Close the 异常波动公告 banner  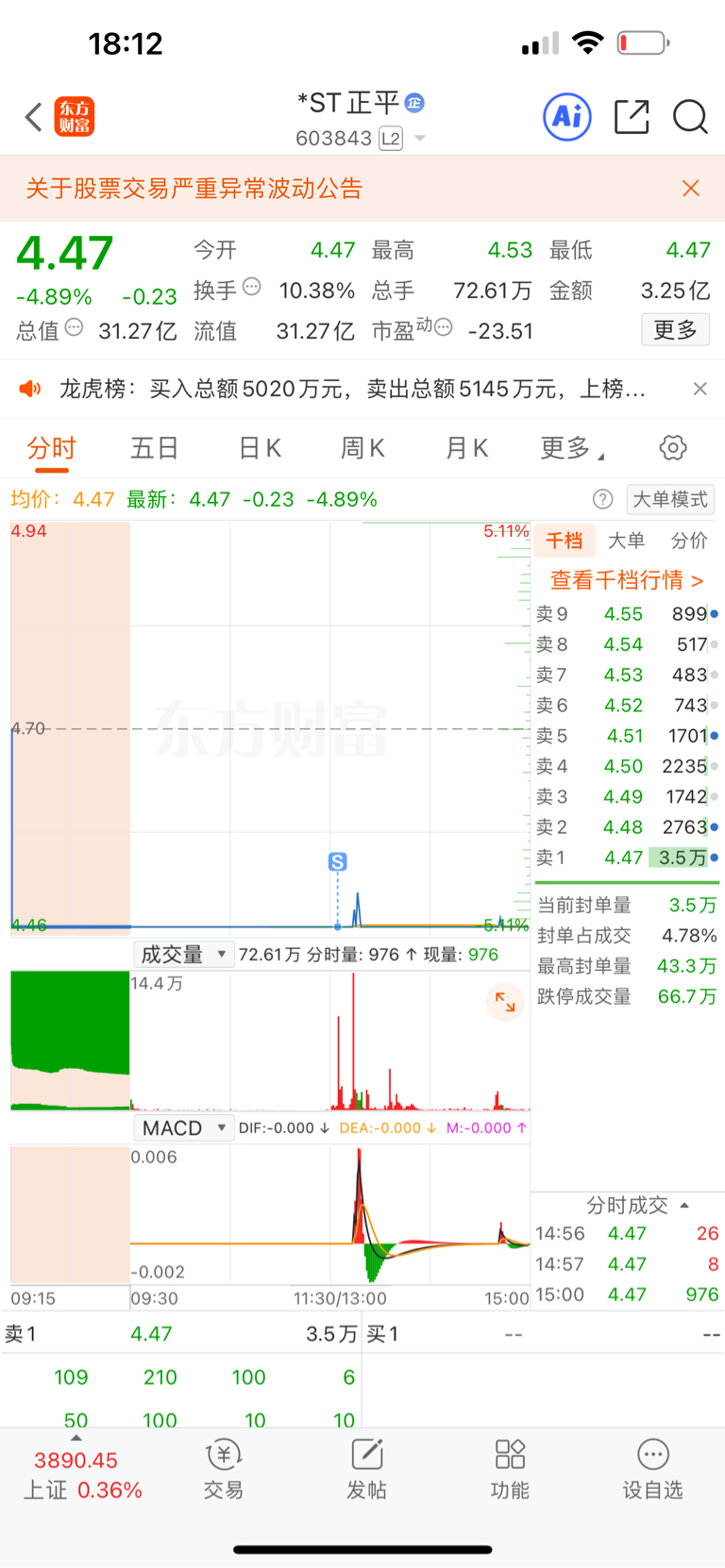(x=691, y=189)
